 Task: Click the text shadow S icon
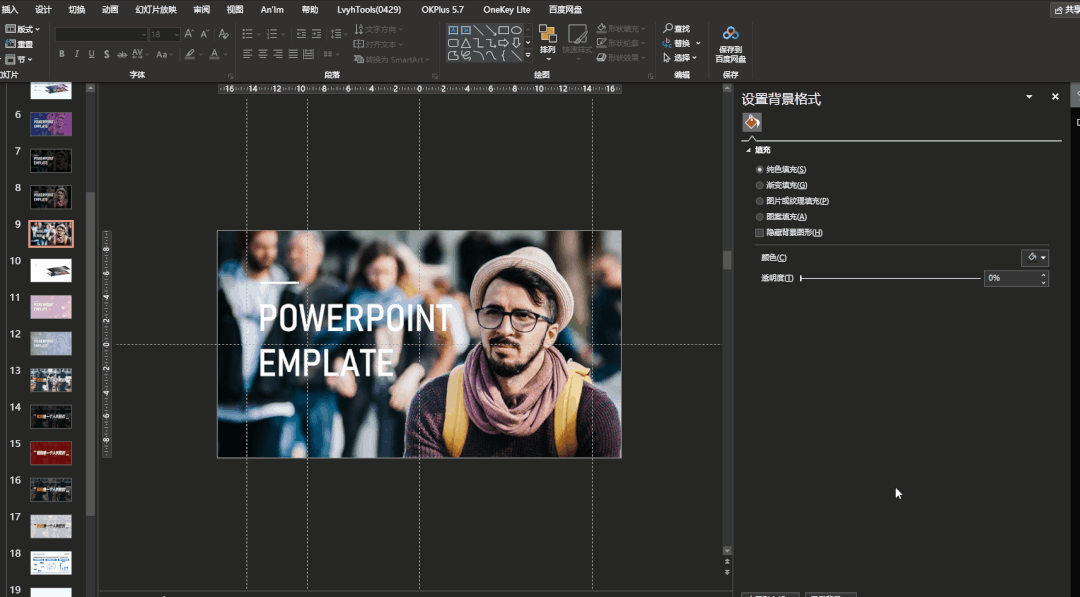click(x=106, y=54)
